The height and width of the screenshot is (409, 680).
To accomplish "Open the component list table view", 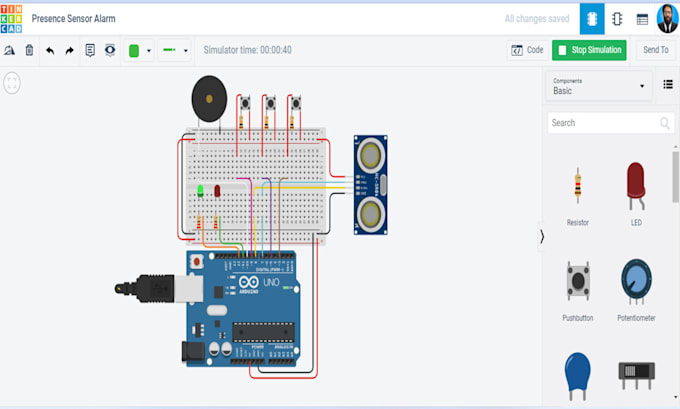I will (642, 19).
